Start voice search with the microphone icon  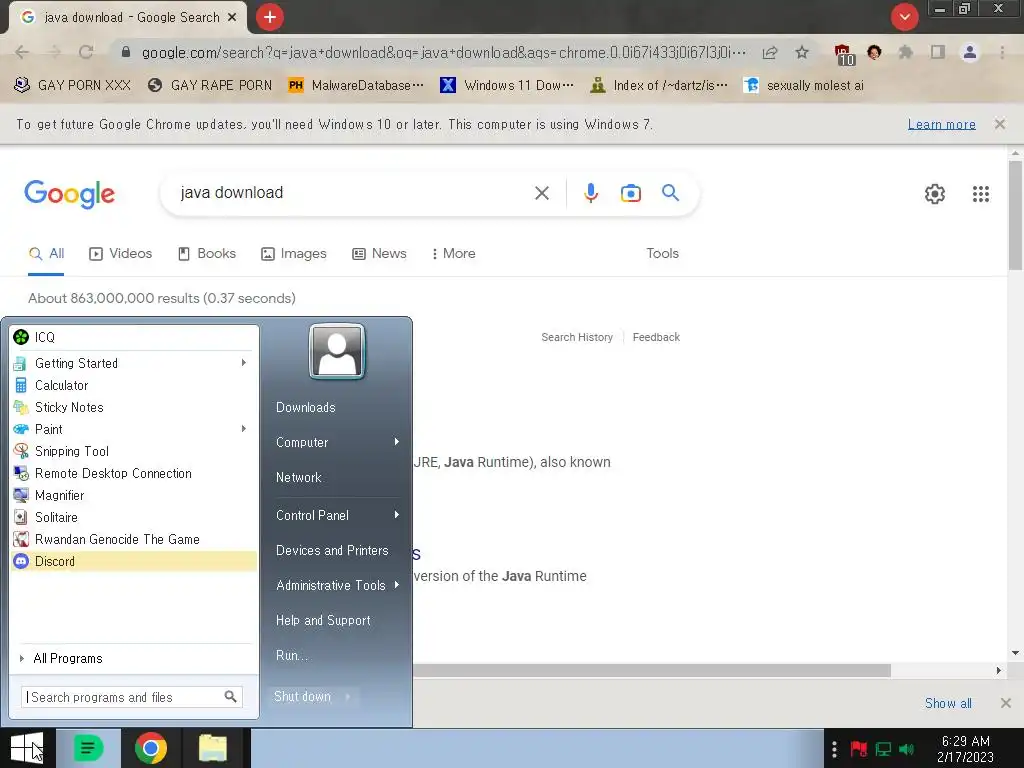point(591,193)
